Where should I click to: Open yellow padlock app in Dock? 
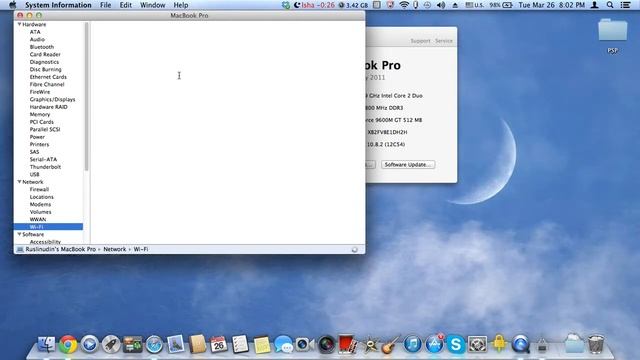pyautogui.click(x=499, y=344)
